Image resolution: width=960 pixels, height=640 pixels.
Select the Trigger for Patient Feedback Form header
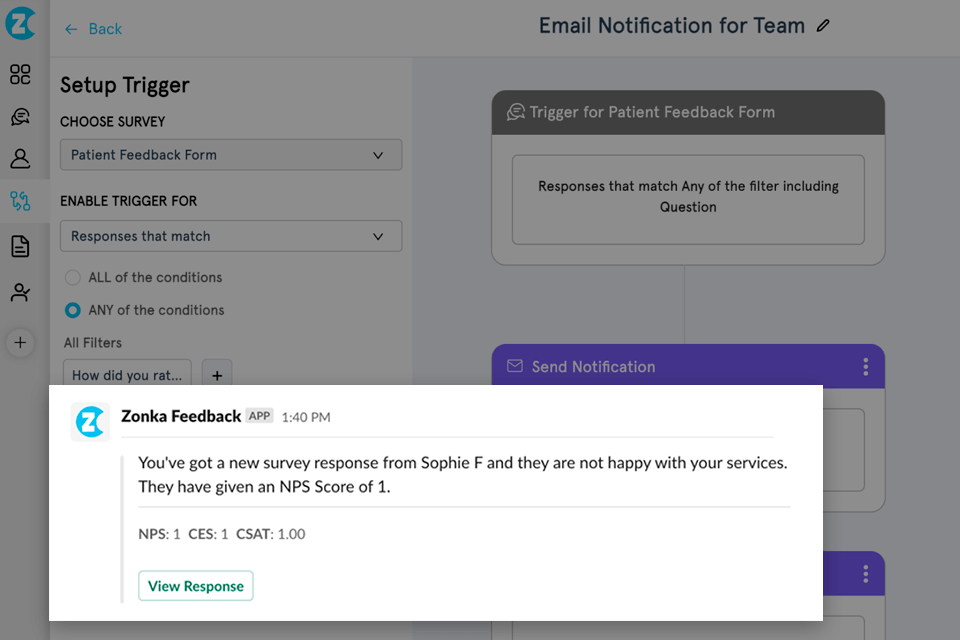pos(688,112)
